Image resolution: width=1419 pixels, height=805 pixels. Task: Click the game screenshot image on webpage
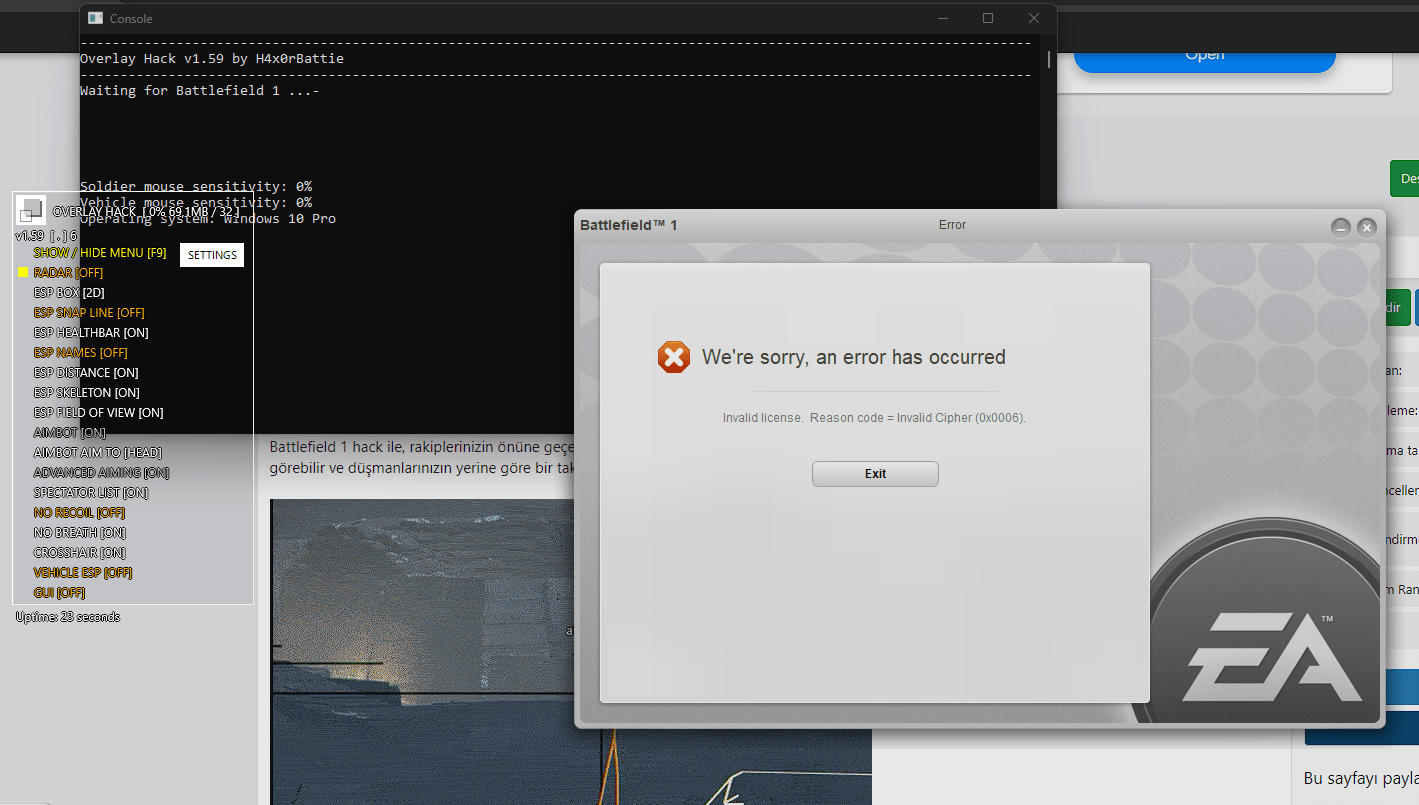(571, 652)
